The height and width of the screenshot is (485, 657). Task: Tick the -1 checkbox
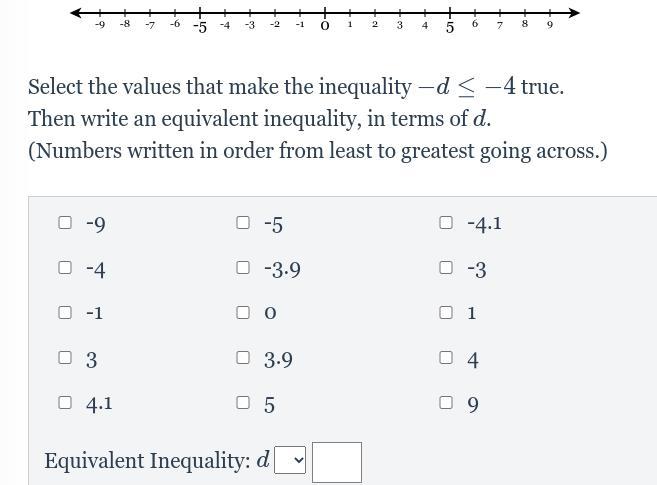(65, 312)
